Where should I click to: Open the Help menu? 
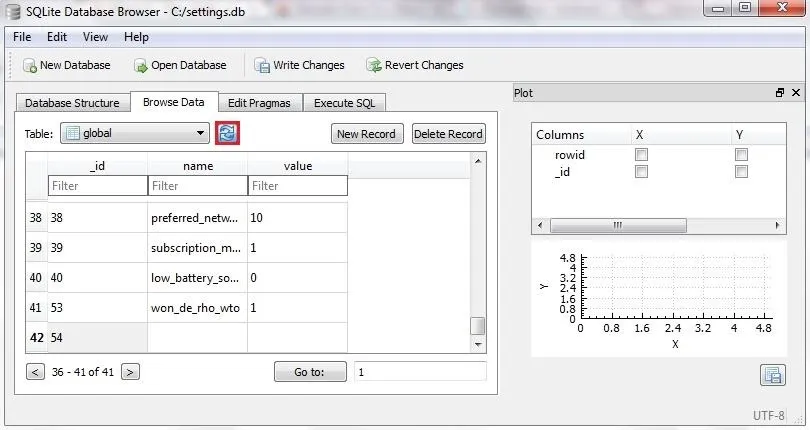click(136, 37)
